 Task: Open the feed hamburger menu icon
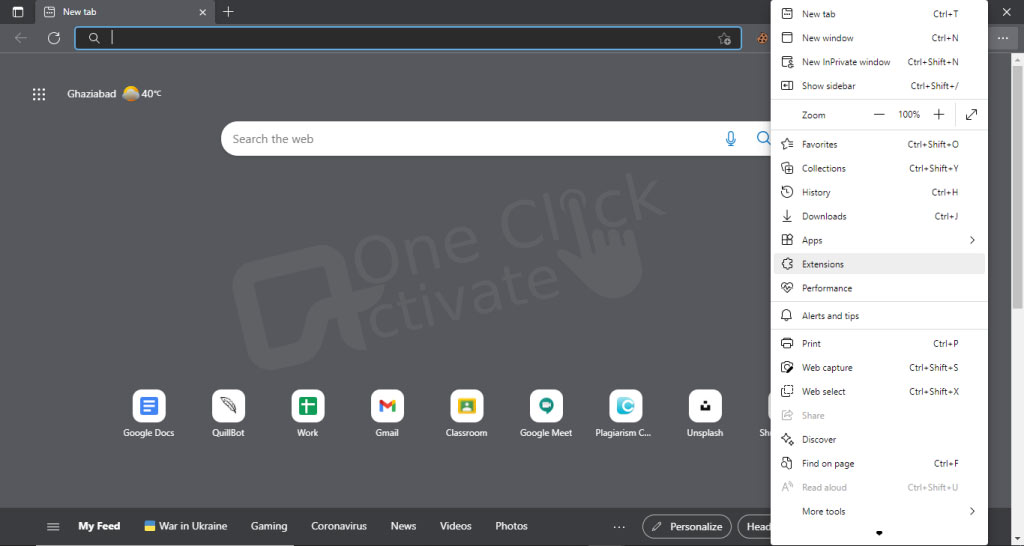(x=54, y=526)
